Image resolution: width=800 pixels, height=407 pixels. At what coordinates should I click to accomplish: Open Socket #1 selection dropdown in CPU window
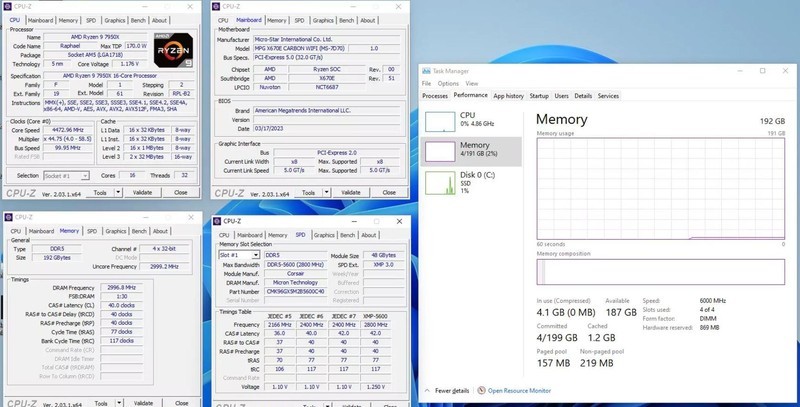coord(66,175)
